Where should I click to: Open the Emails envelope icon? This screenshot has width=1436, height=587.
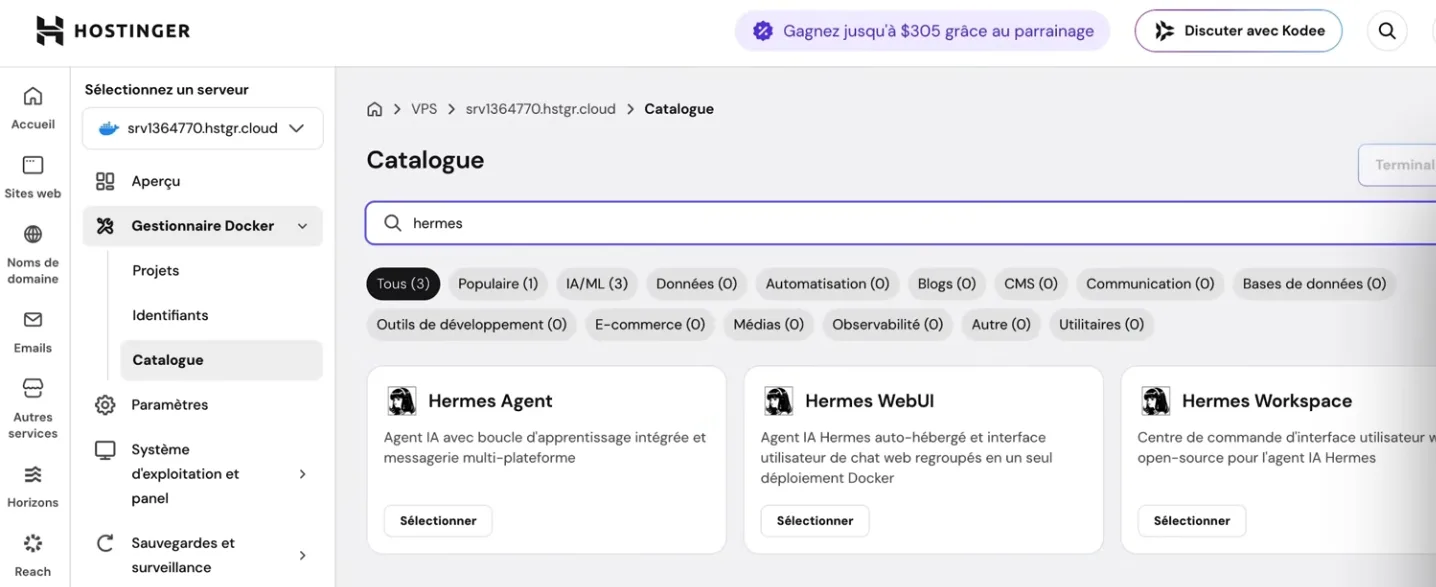pyautogui.click(x=33, y=320)
